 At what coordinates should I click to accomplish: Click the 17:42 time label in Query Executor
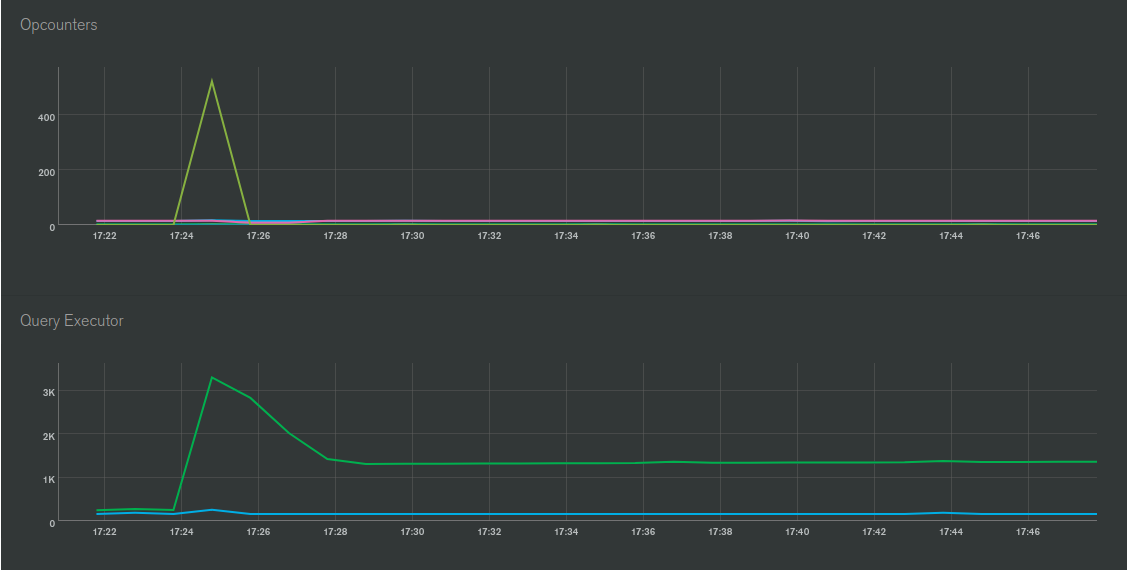(874, 532)
